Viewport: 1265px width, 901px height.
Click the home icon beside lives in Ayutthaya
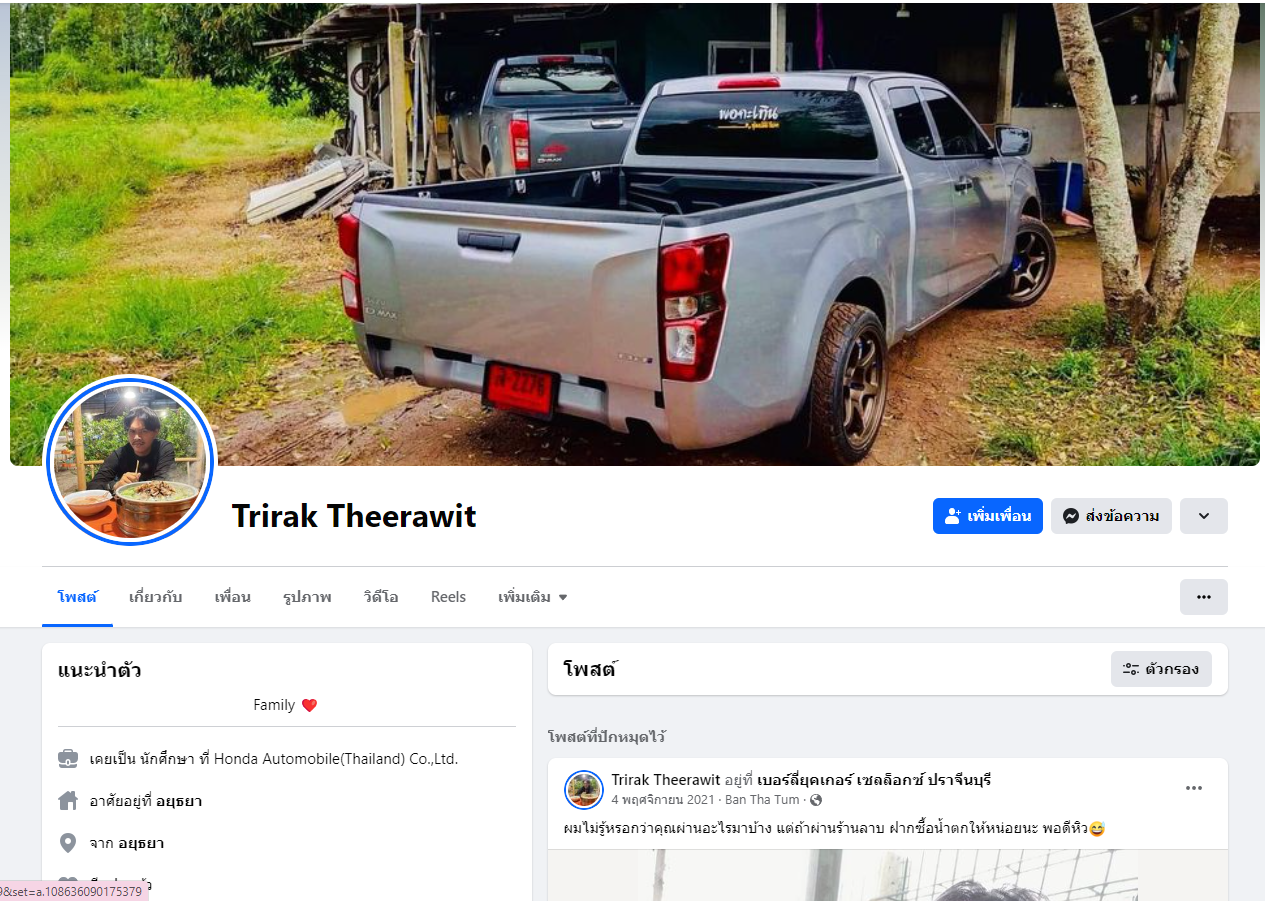tap(68, 801)
